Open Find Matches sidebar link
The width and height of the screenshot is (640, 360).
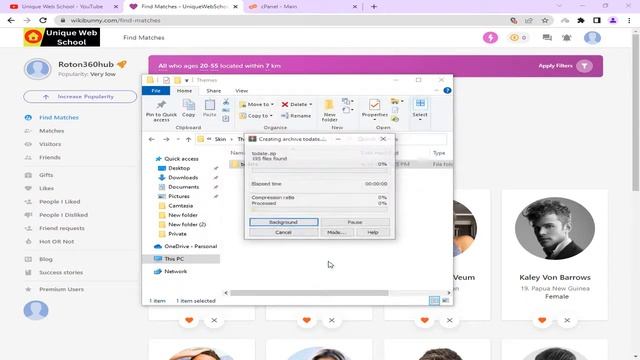tap(59, 118)
